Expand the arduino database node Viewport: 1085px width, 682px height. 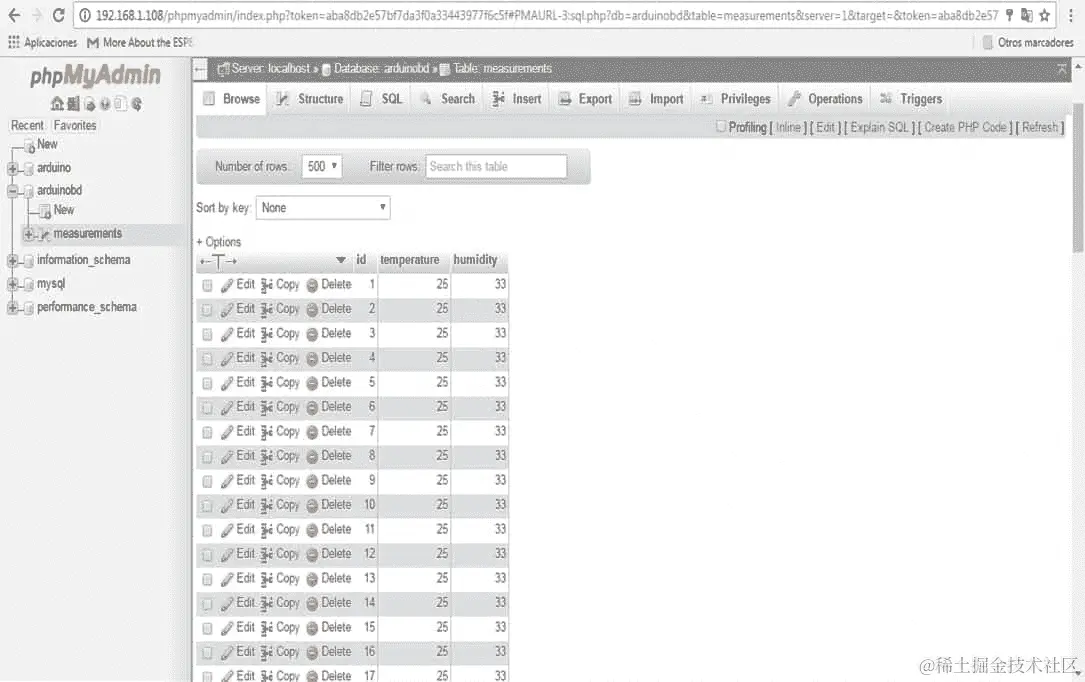click(12, 168)
